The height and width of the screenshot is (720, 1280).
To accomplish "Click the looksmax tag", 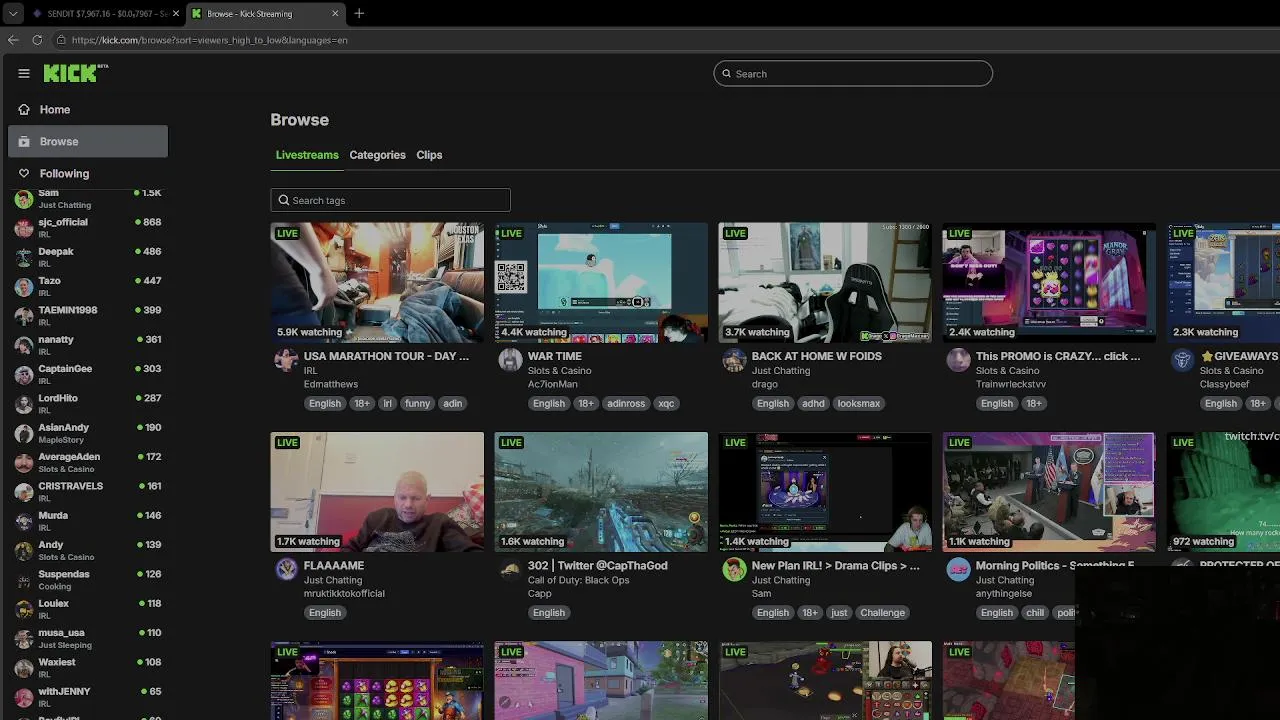I will [x=859, y=403].
